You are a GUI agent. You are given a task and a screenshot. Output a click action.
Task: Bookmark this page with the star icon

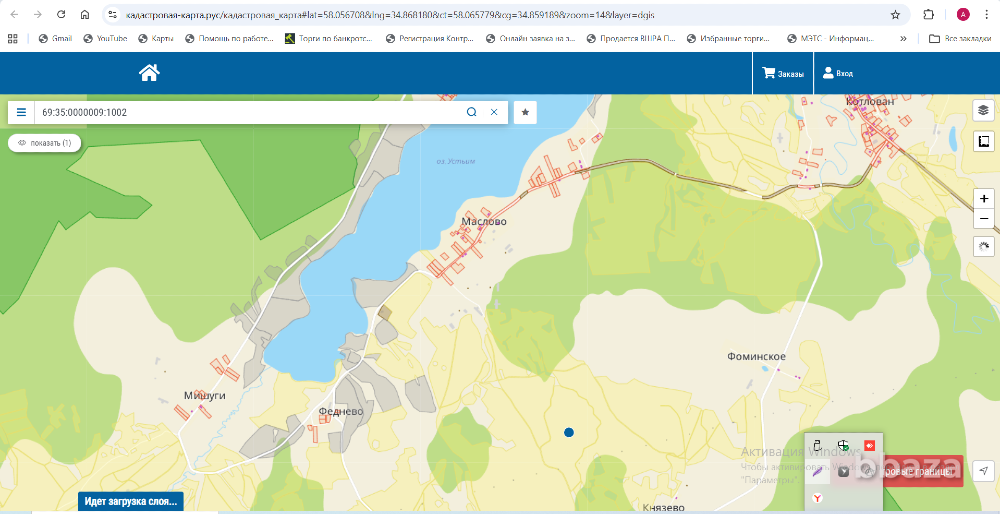tap(895, 15)
